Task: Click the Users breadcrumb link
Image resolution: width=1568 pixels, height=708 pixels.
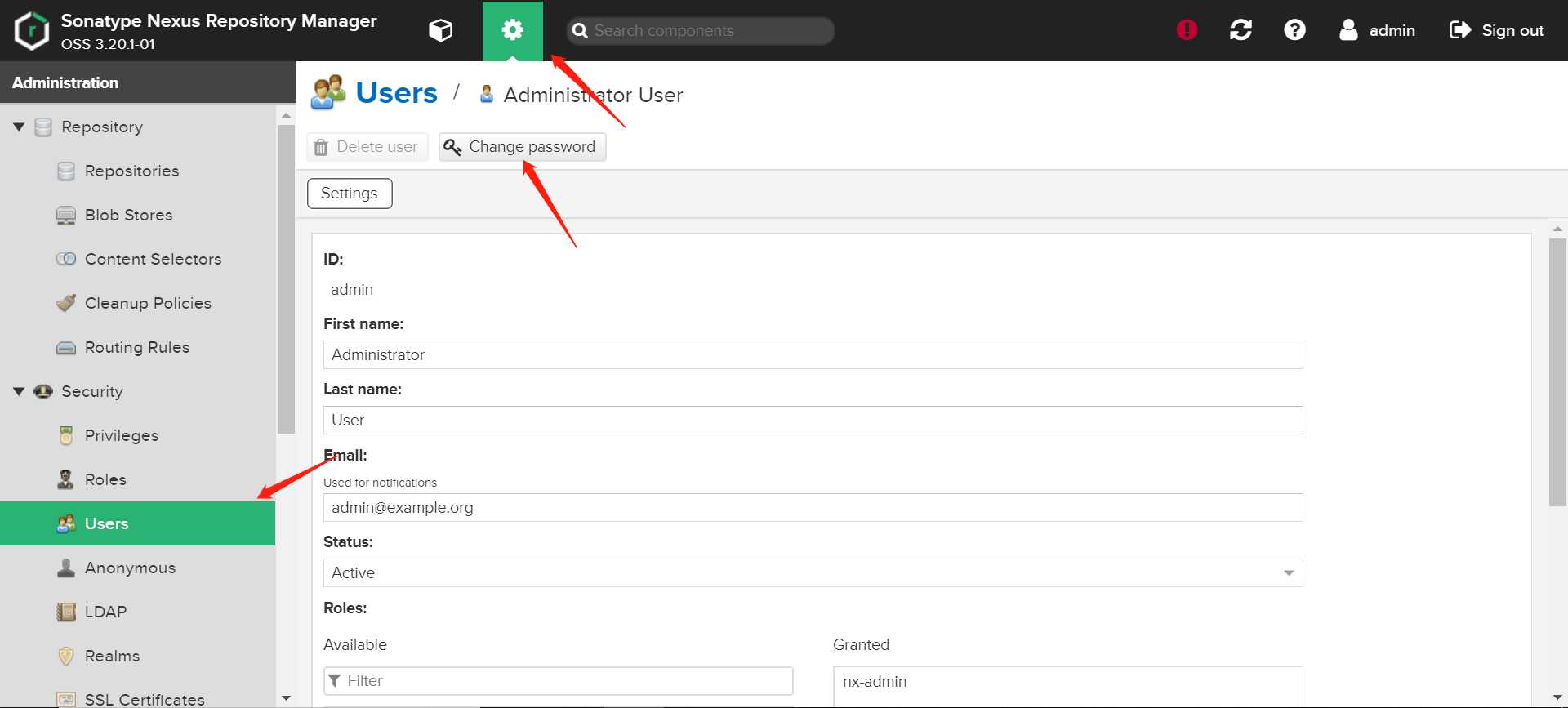Action: point(396,93)
